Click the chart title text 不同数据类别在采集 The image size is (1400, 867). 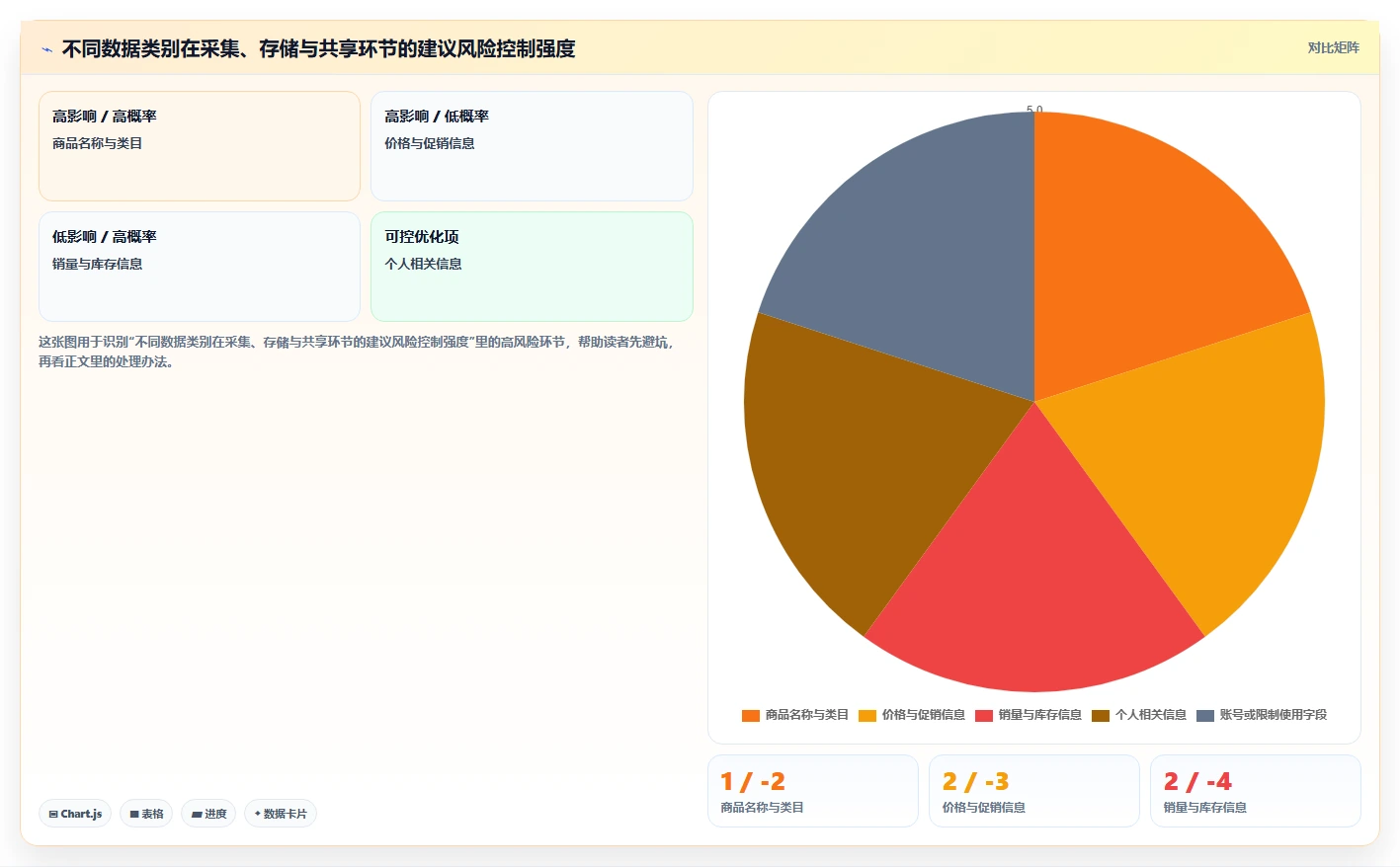[319, 48]
